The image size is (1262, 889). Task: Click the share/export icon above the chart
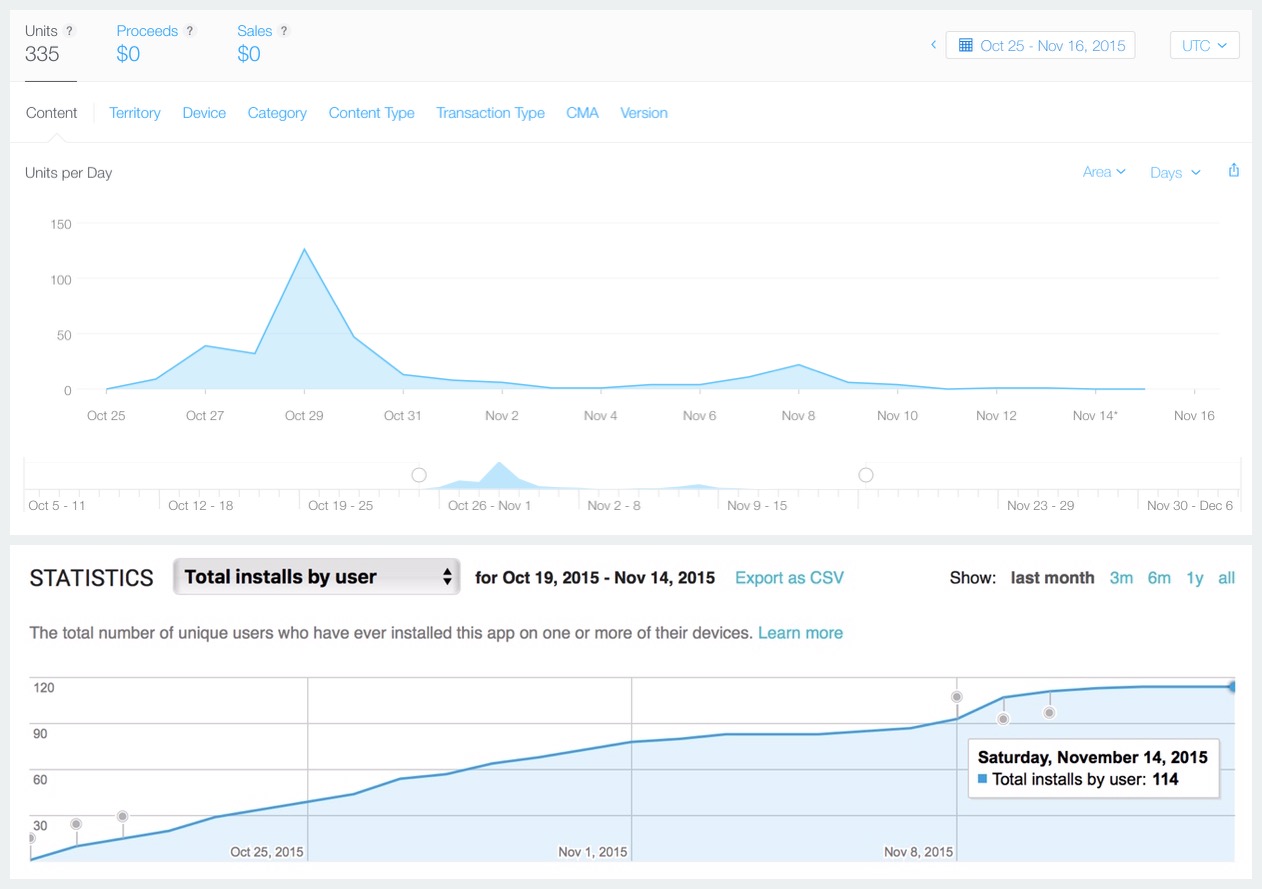1234,171
